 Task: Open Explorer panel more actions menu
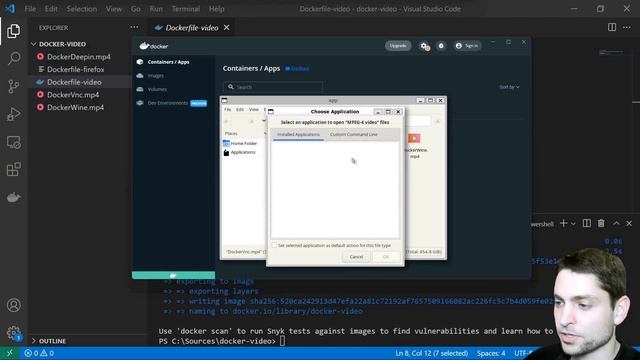[134, 27]
